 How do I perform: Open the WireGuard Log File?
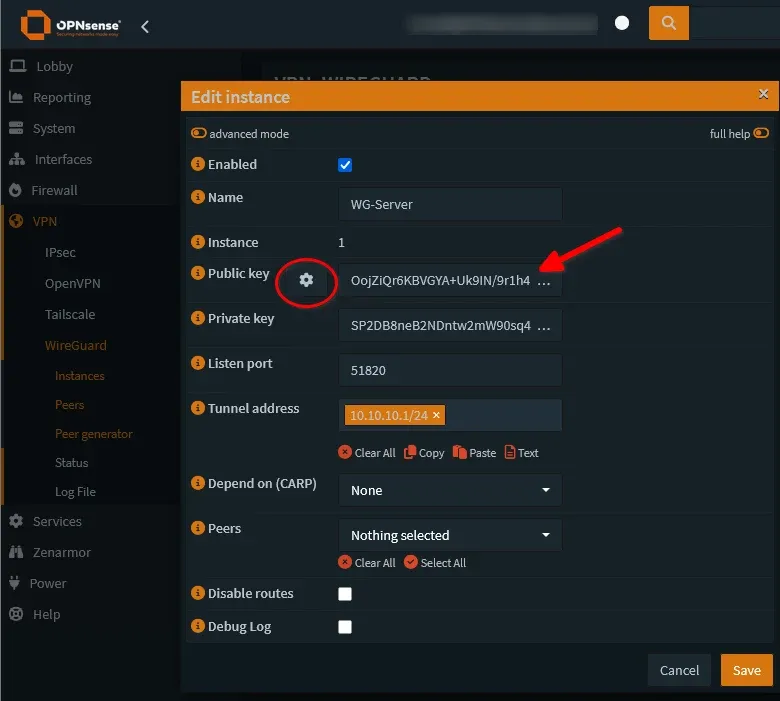point(75,492)
